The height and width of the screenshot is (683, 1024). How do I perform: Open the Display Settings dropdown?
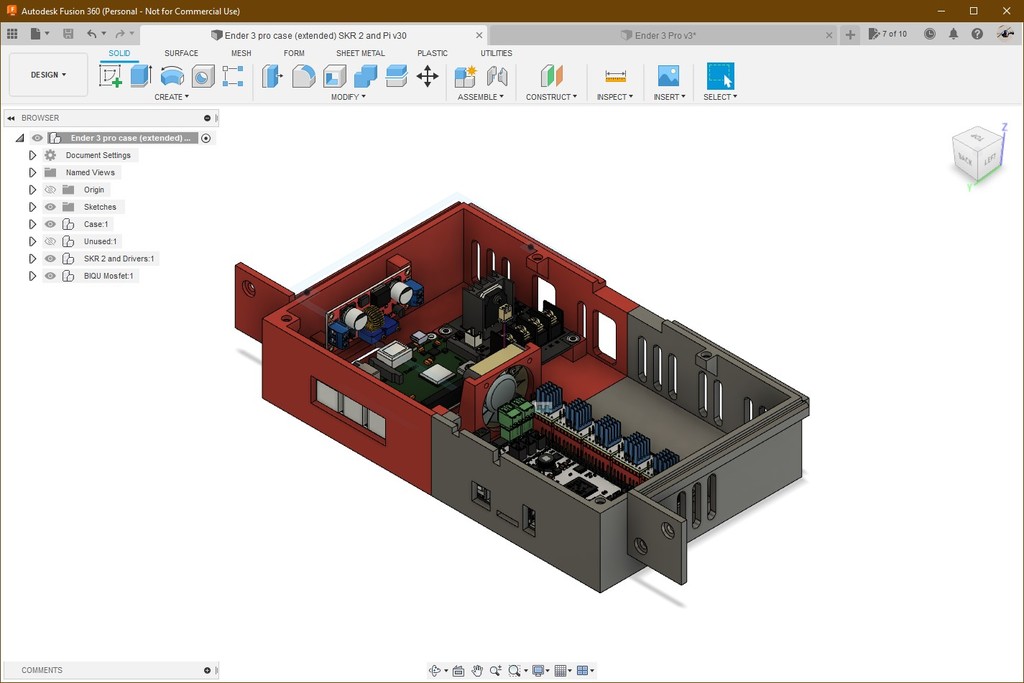(x=542, y=671)
